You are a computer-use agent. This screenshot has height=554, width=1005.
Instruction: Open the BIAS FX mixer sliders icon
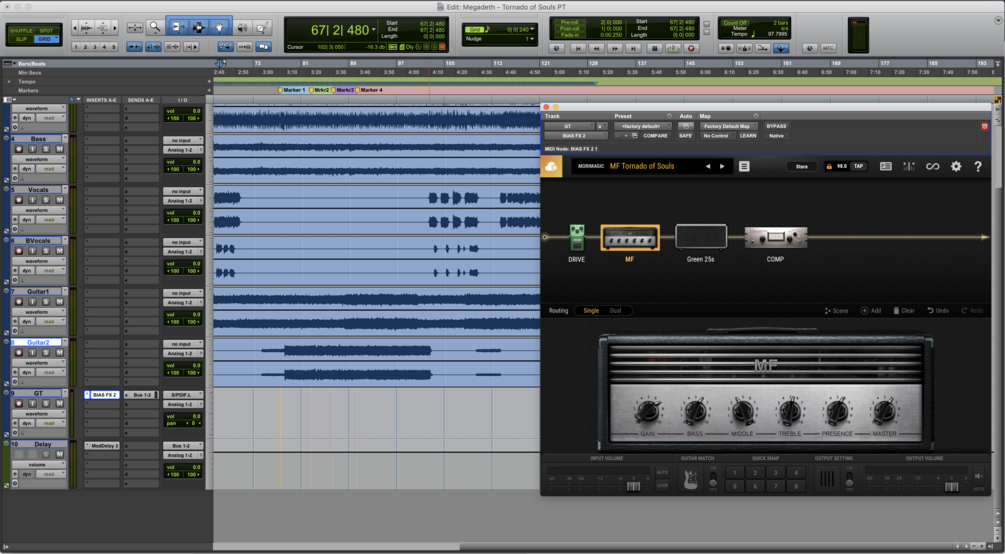click(908, 166)
